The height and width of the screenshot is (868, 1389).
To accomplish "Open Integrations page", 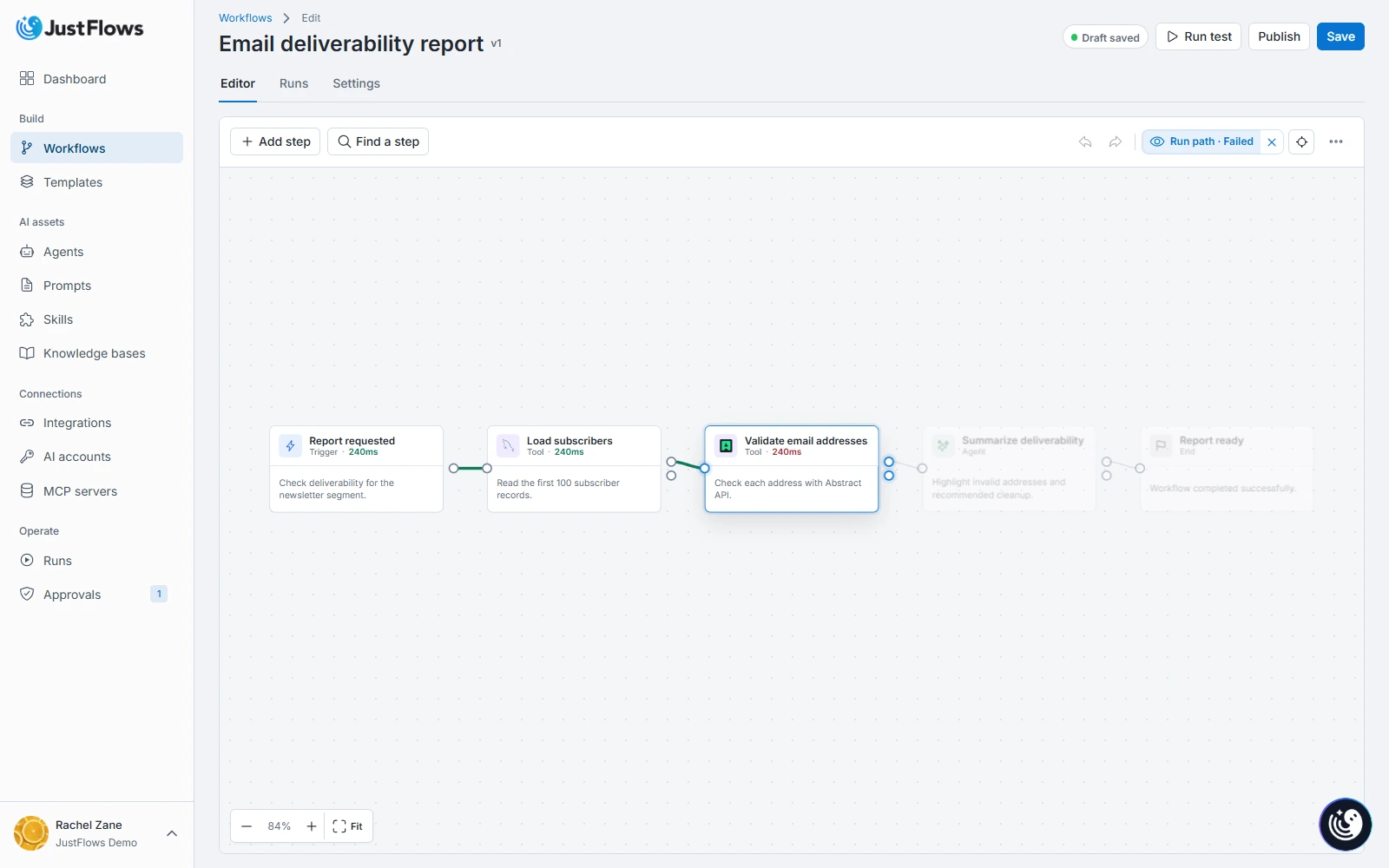I will point(96,423).
